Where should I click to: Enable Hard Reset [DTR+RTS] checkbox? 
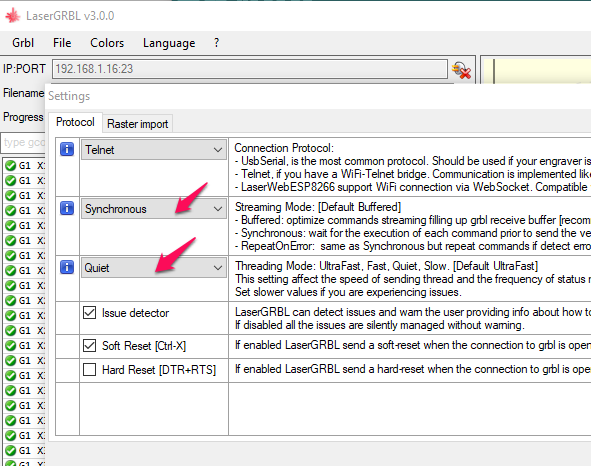coord(89,369)
